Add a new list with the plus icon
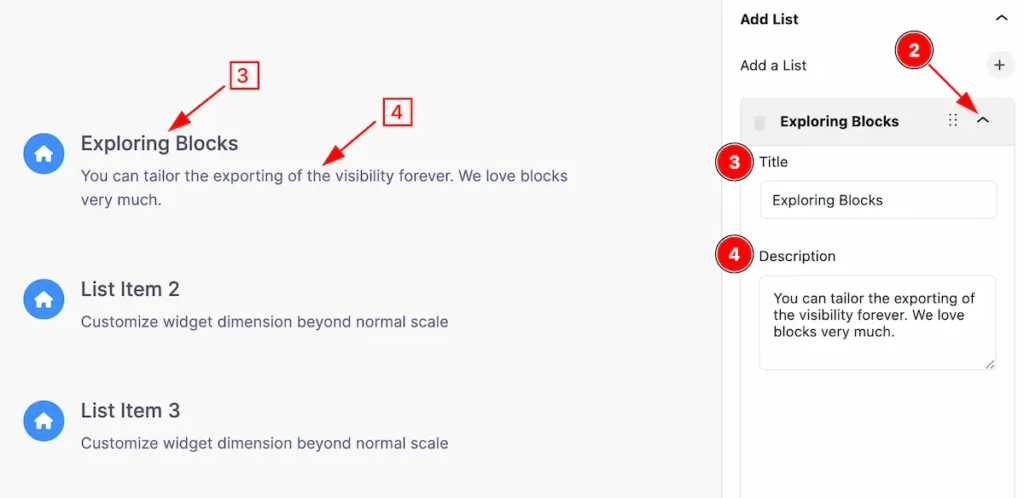1024x498 pixels. [999, 65]
